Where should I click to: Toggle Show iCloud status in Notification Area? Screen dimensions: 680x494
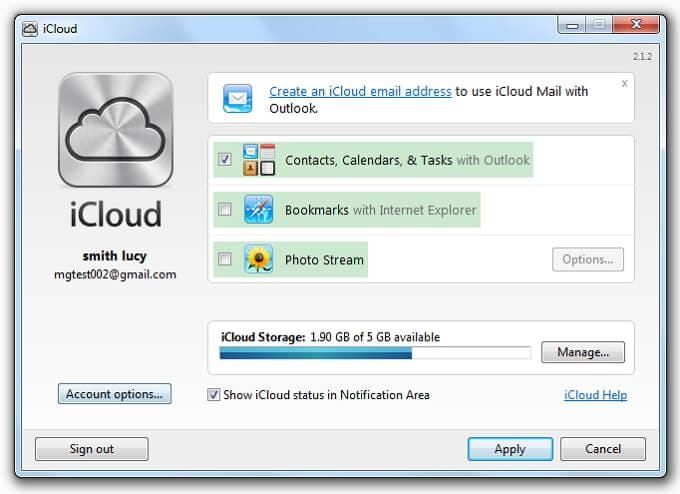click(x=213, y=395)
